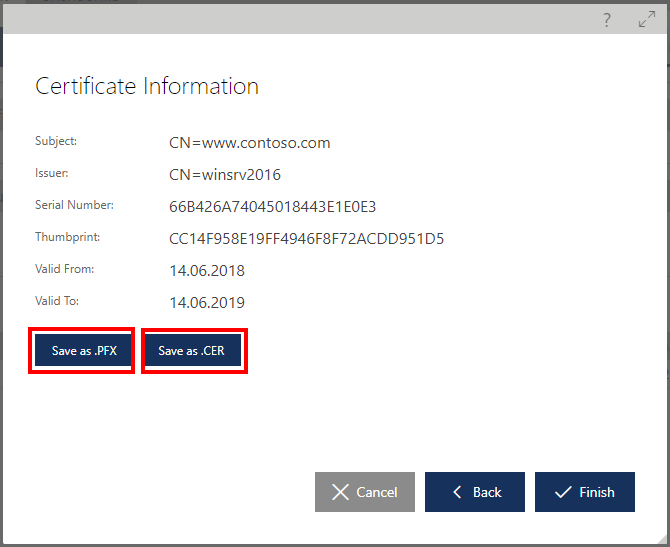Click the Serial Number field label
Viewport: 670px width, 547px height.
coord(74,206)
